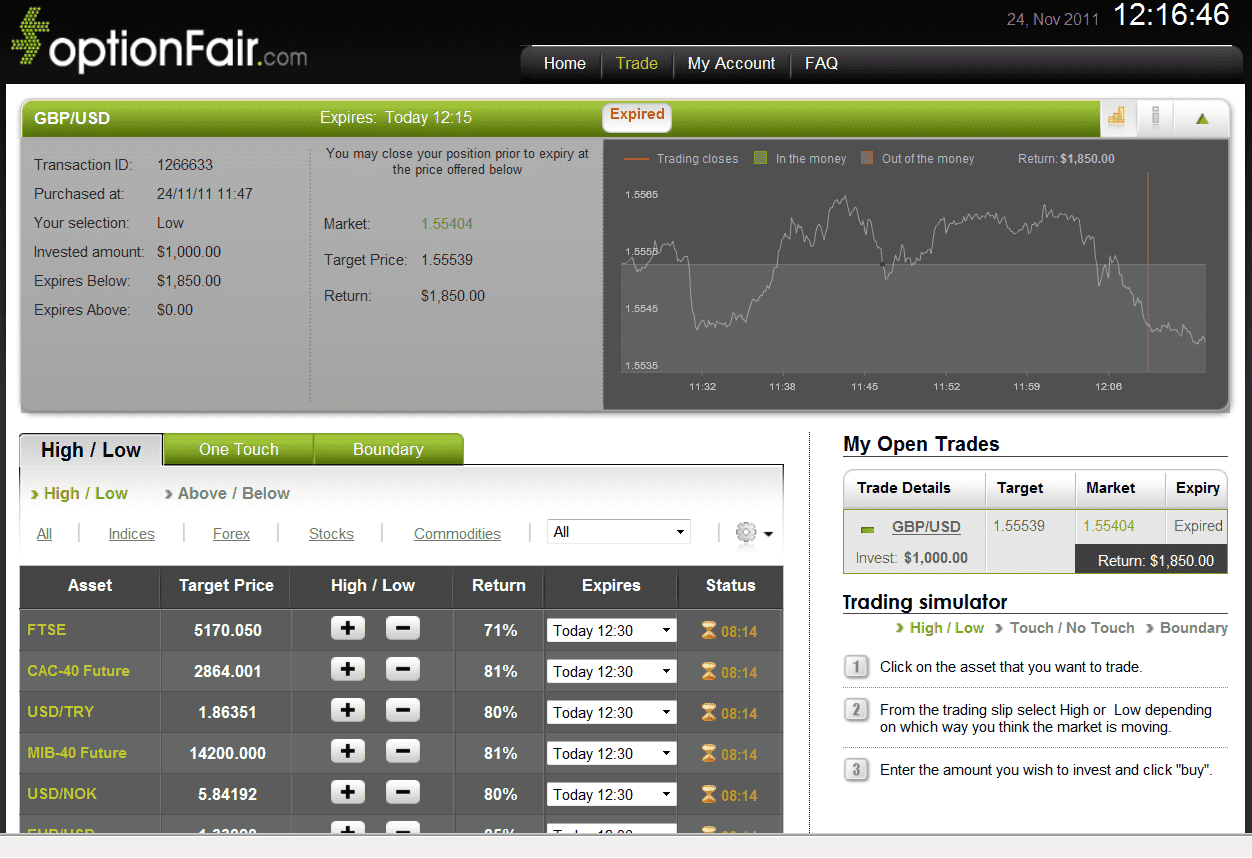Switch to the One Touch tab
Image resolution: width=1252 pixels, height=858 pixels.
tap(238, 450)
